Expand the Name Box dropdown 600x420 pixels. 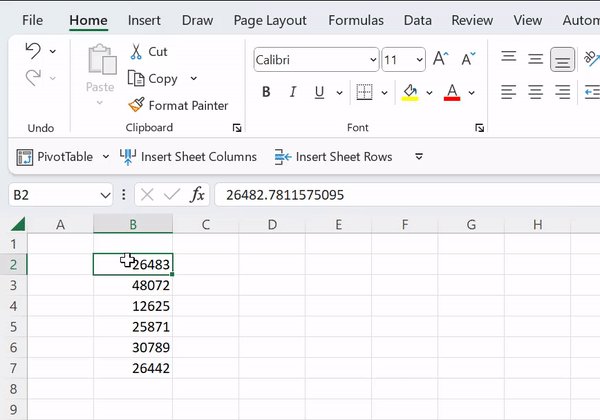(105, 195)
